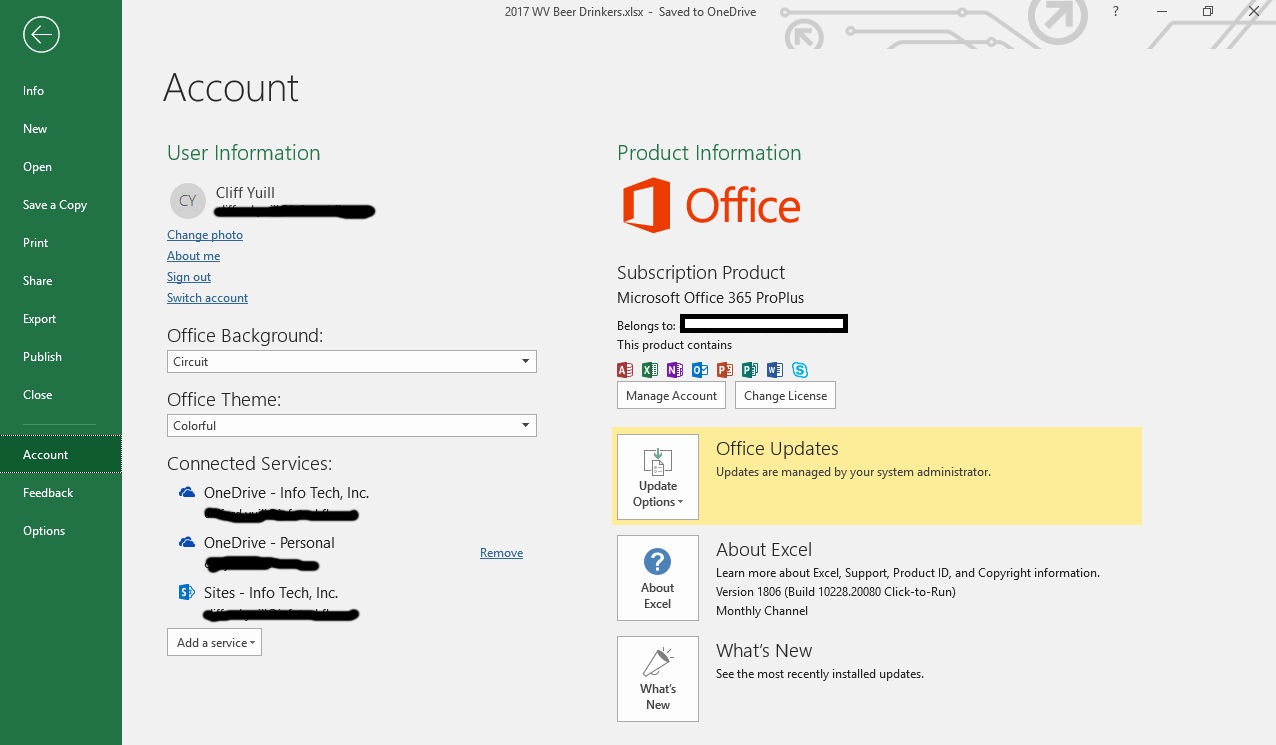Screen dimensions: 1276x745
Task: Open the Update Options dropdown button
Action: (x=658, y=477)
